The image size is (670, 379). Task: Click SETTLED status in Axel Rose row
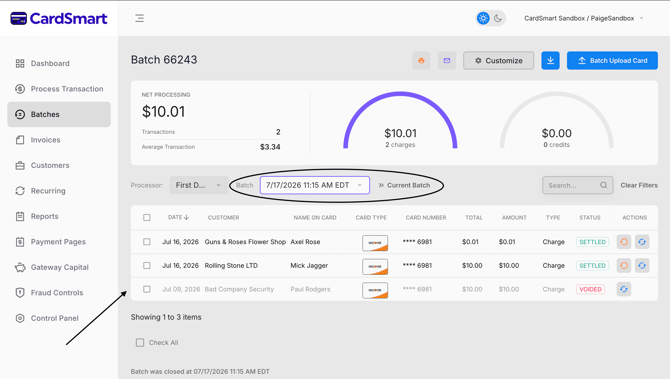pos(592,242)
